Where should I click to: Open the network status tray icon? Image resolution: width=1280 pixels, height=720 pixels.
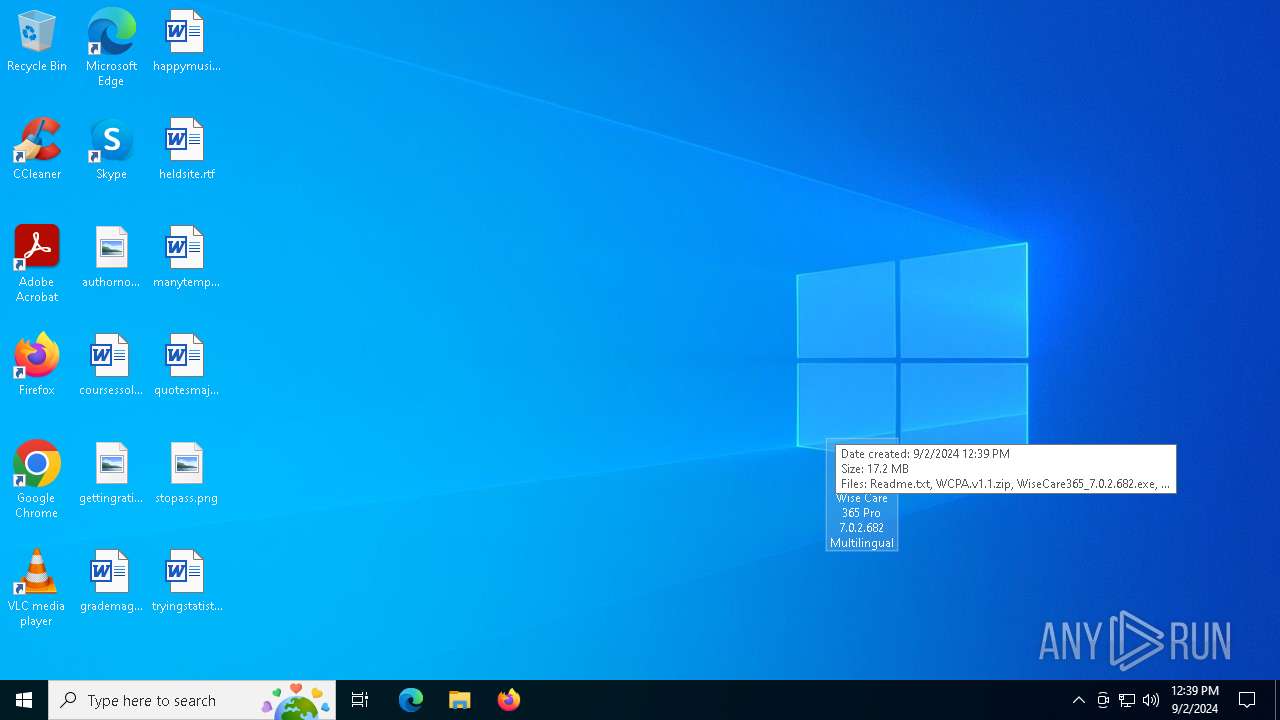click(1126, 700)
